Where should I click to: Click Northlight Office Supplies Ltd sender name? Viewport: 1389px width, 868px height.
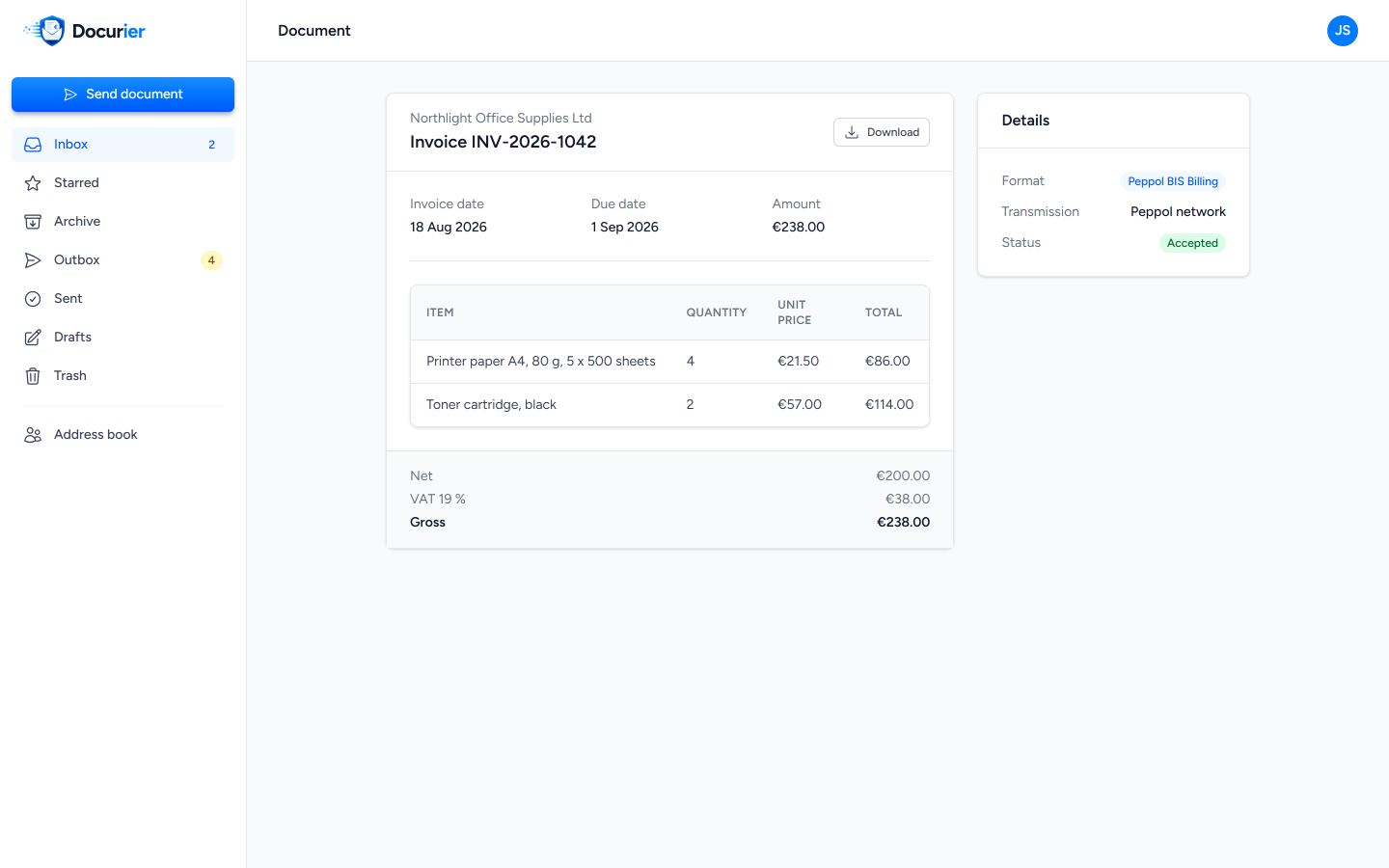(x=501, y=118)
